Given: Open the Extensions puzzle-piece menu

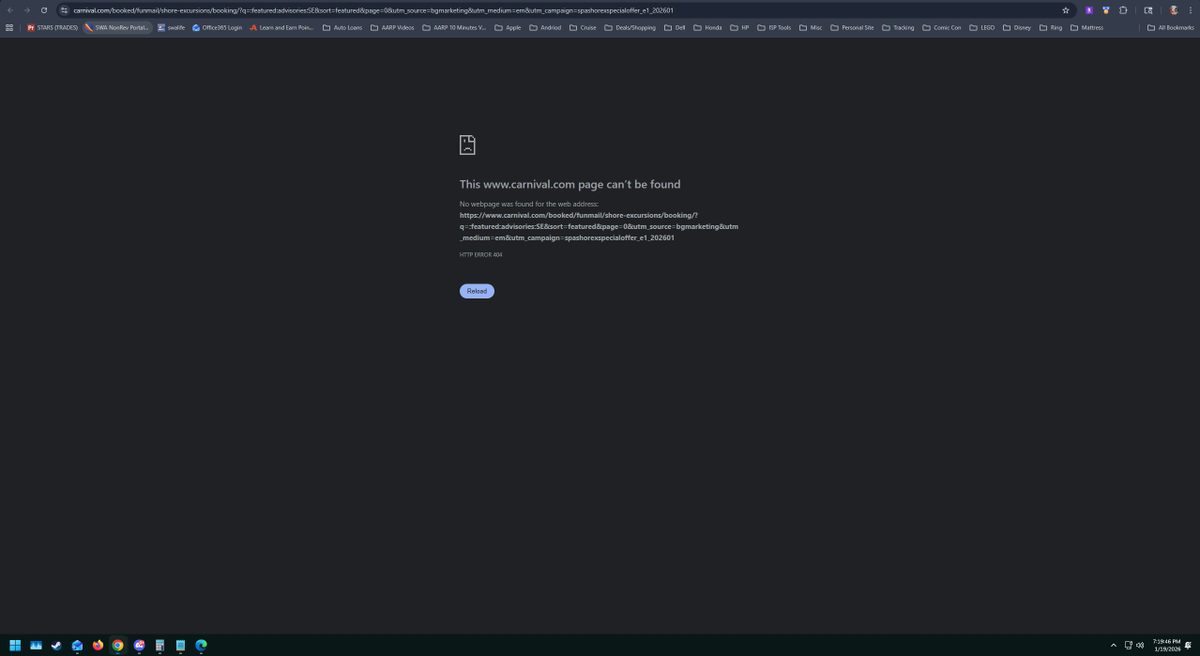Looking at the screenshot, I should tap(1123, 10).
